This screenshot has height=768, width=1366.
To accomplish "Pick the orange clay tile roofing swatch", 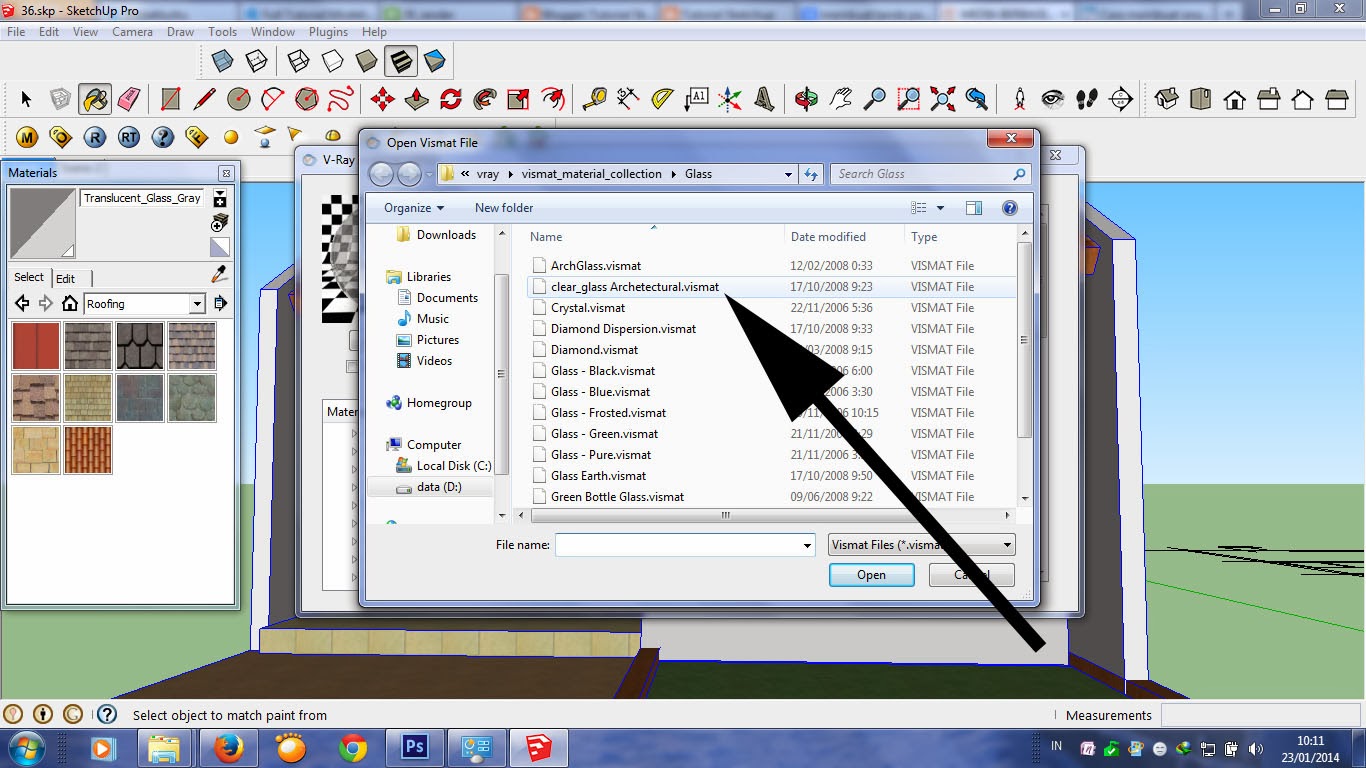I will coord(88,450).
